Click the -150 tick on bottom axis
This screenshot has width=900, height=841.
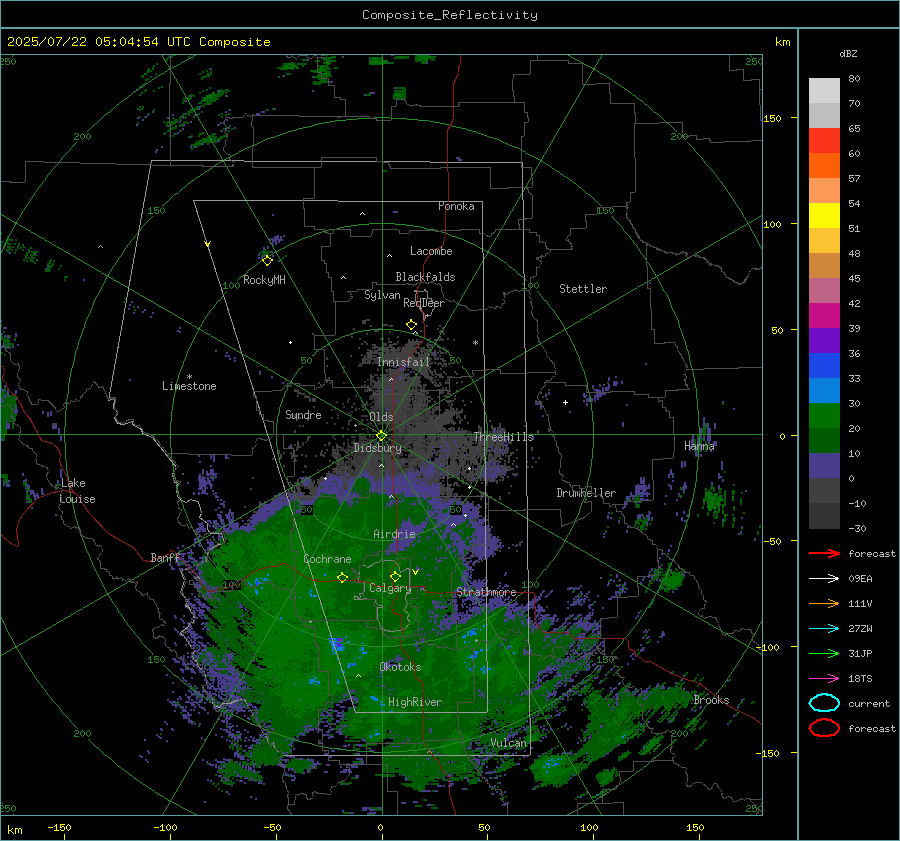tap(59, 827)
